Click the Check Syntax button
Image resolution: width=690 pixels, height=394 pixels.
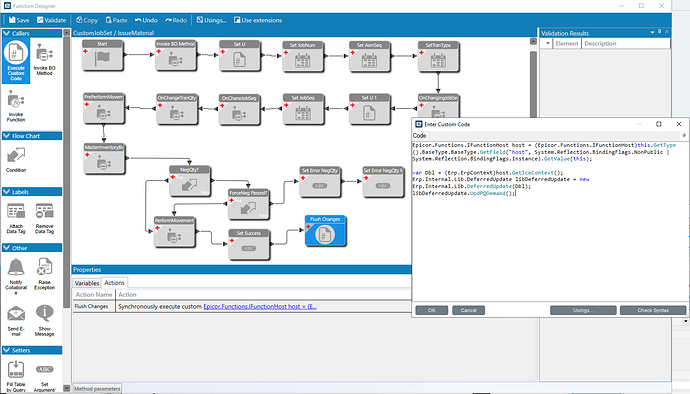click(653, 310)
